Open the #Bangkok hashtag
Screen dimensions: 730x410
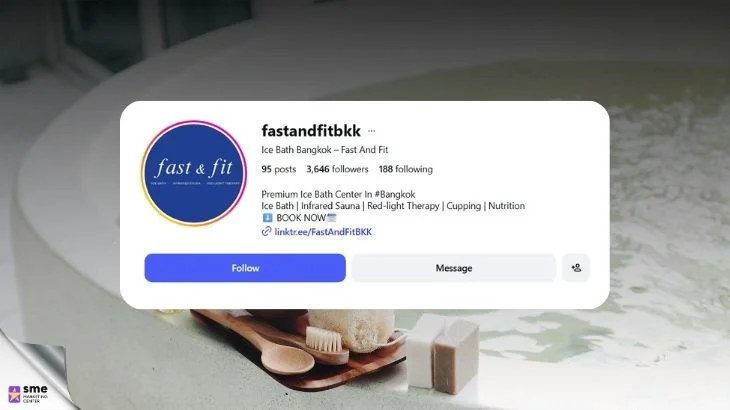click(x=395, y=194)
